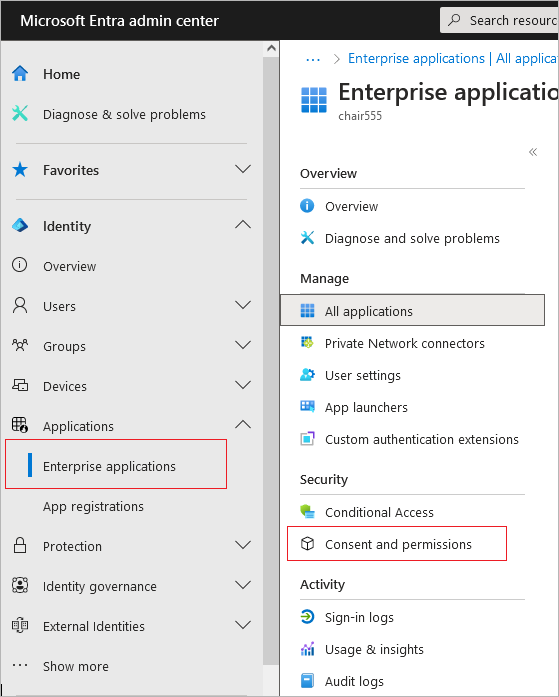Expand the Favorites section chevron

coord(243,169)
